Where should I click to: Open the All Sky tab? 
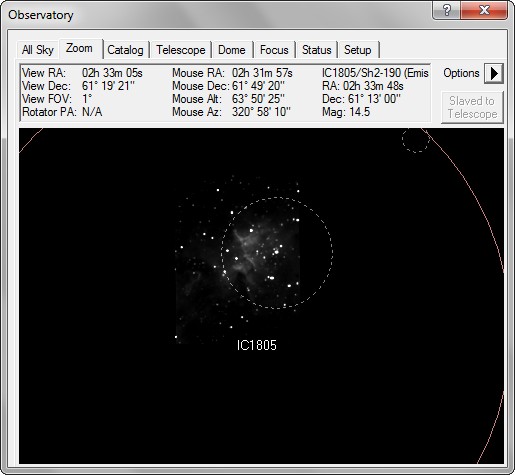(x=38, y=50)
